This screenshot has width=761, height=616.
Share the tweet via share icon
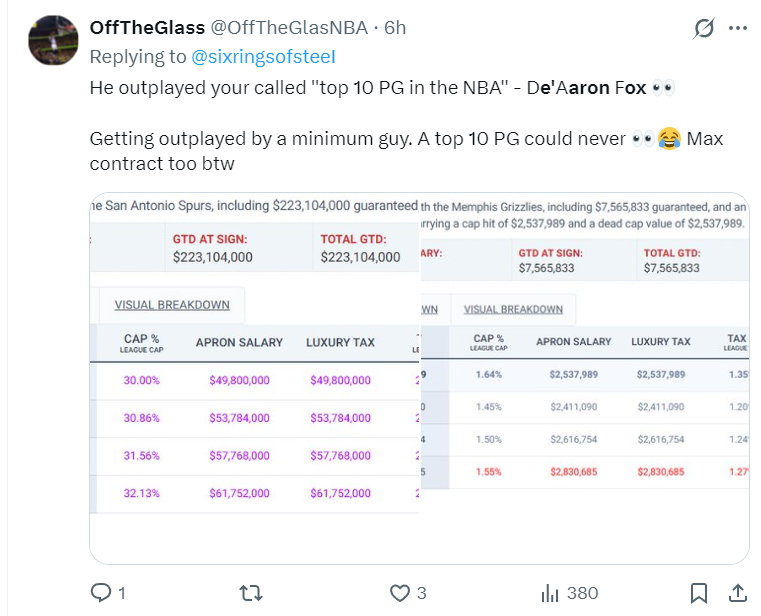coord(736,593)
